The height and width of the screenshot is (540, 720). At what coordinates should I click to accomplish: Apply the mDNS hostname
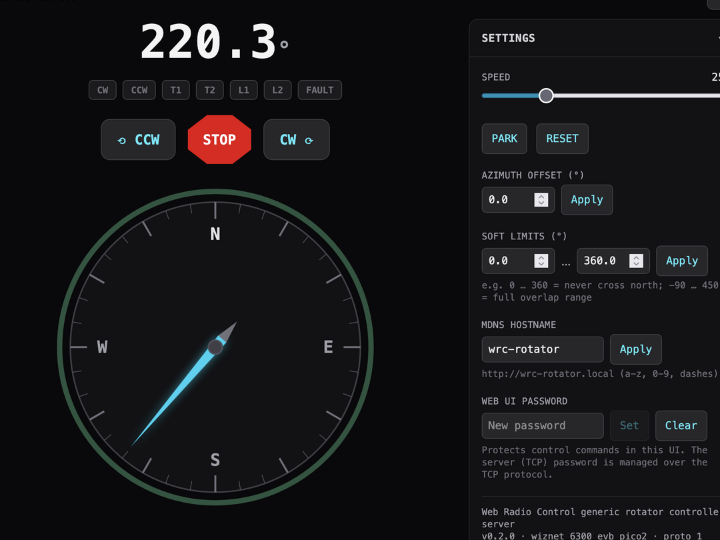point(636,349)
